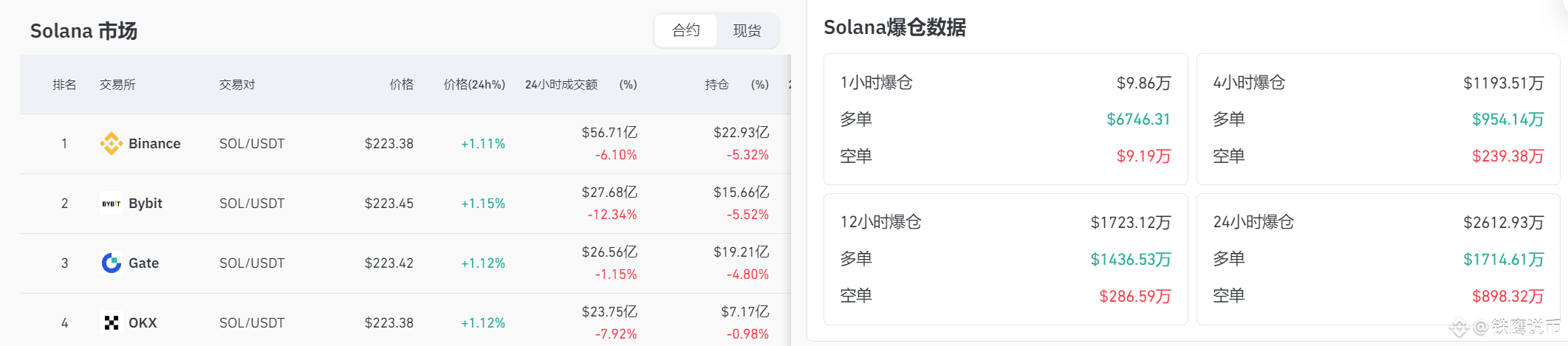
Task: Switch to the 现货 tab
Action: 747,30
